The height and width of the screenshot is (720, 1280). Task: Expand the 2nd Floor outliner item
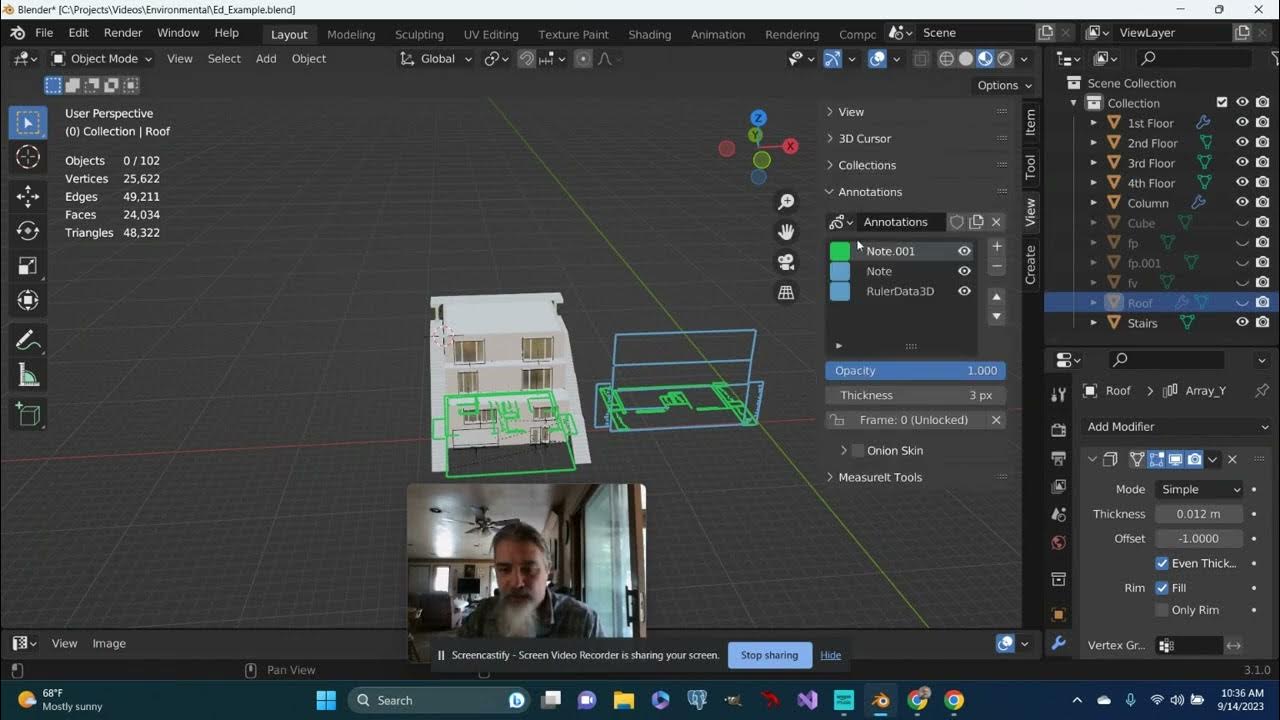point(1094,143)
